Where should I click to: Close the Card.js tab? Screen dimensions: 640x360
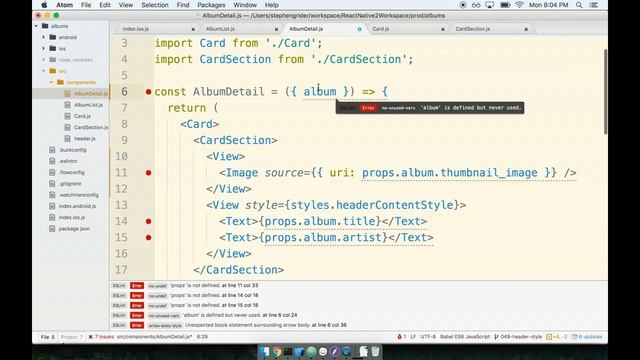point(443,29)
